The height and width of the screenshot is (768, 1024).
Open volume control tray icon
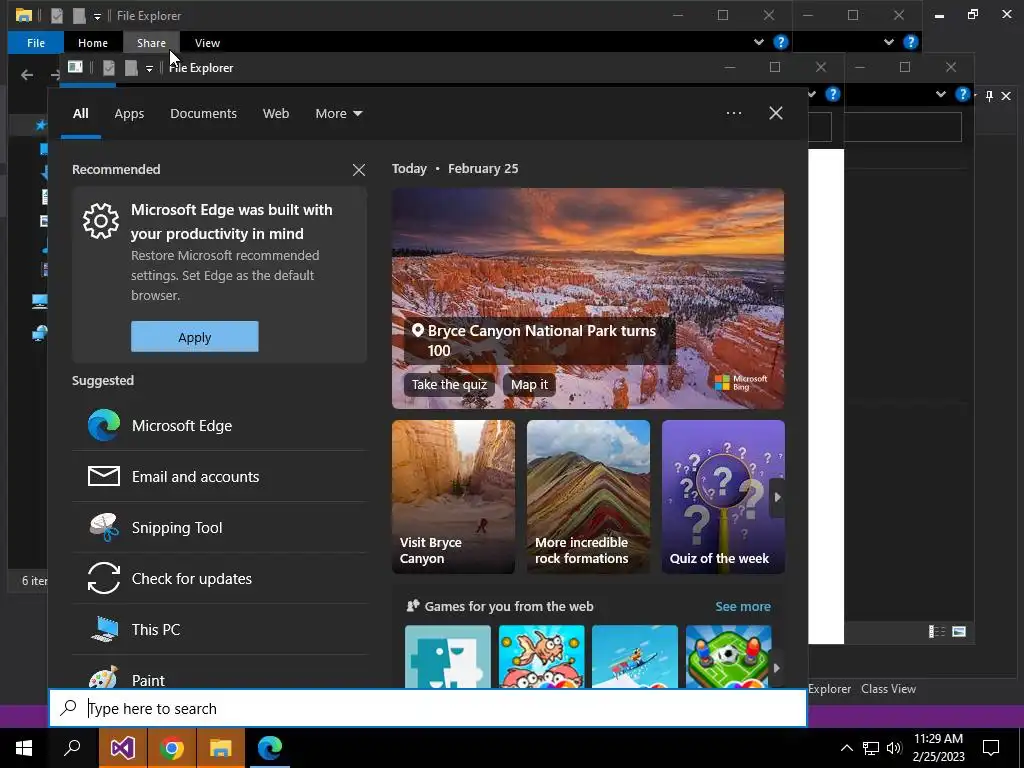[x=894, y=748]
